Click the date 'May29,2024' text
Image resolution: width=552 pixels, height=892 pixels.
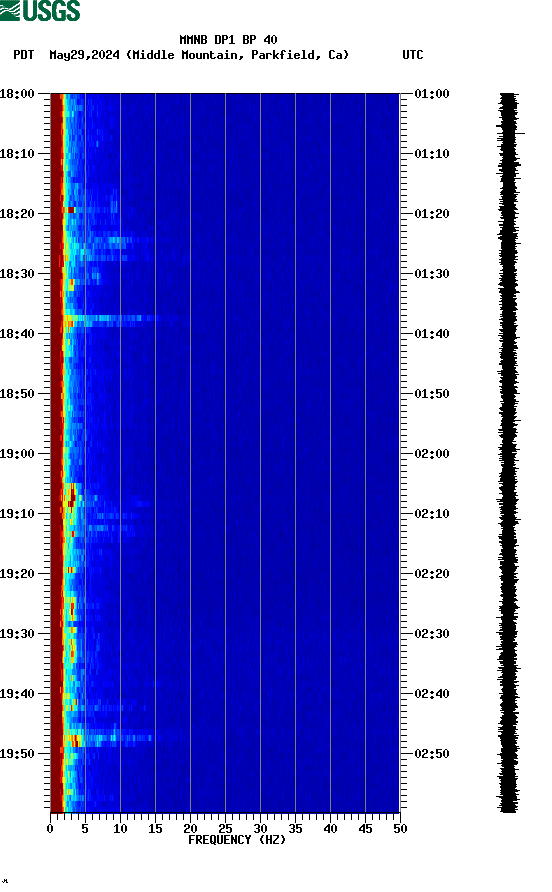84,55
